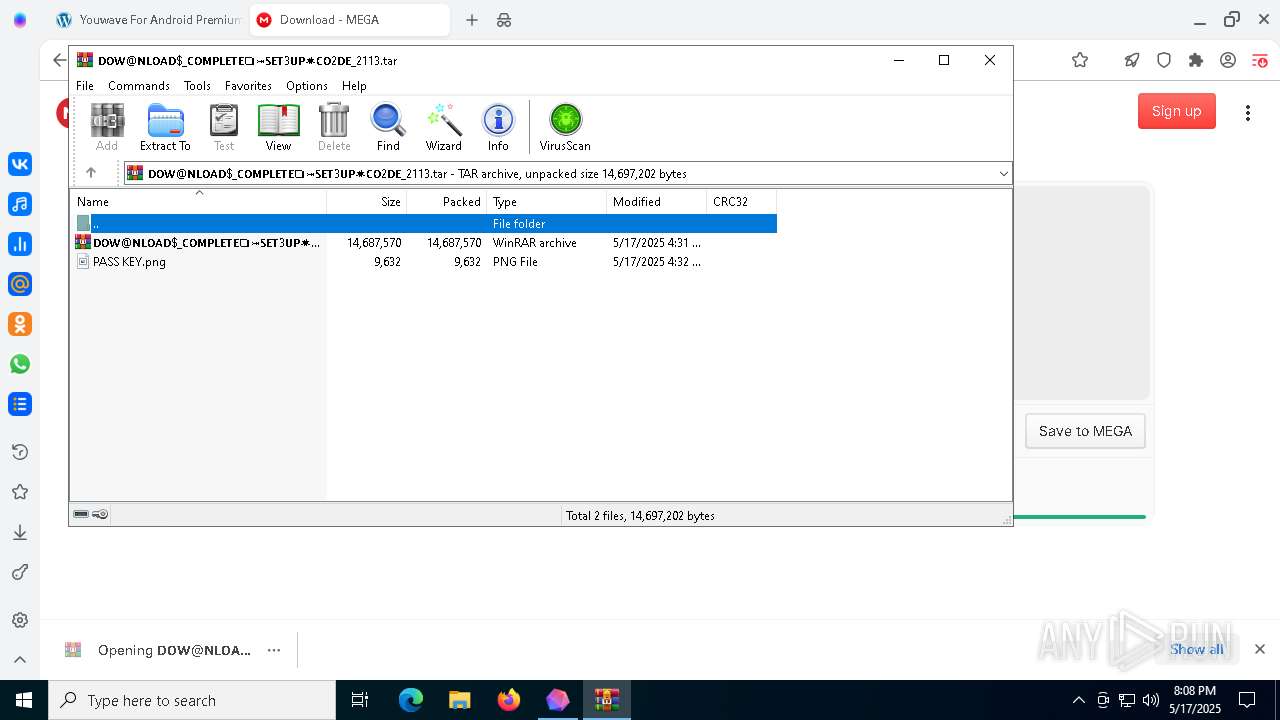1280x720 pixels.
Task: Click the Save to MEGA button
Action: [1085, 431]
